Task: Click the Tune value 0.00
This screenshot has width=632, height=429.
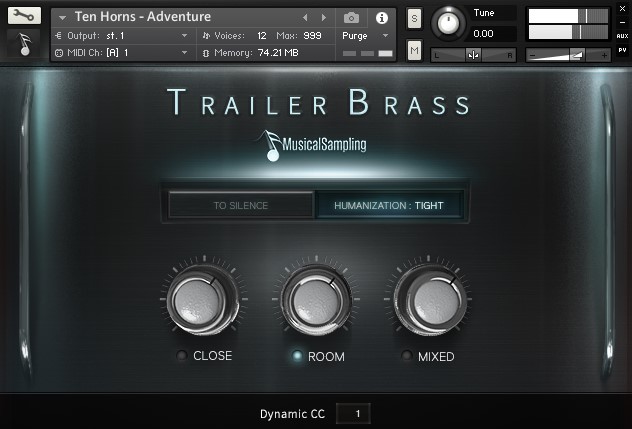Action: (x=483, y=33)
